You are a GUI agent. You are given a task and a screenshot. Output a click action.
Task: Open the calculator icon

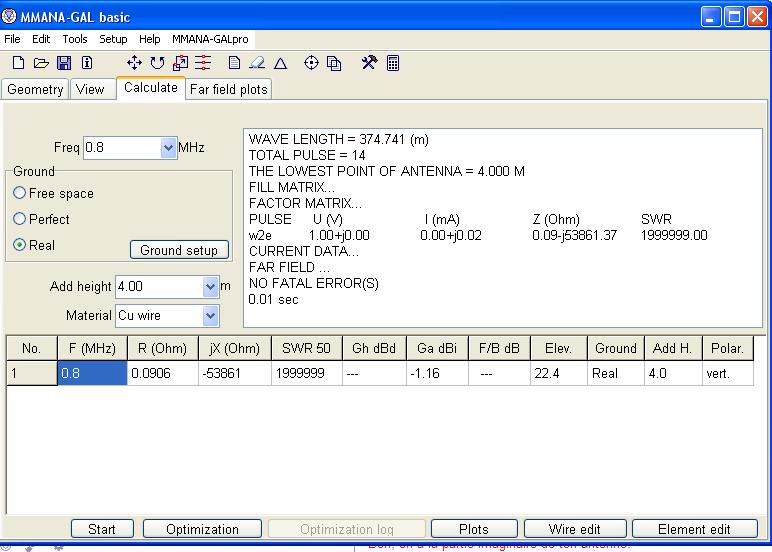click(393, 63)
